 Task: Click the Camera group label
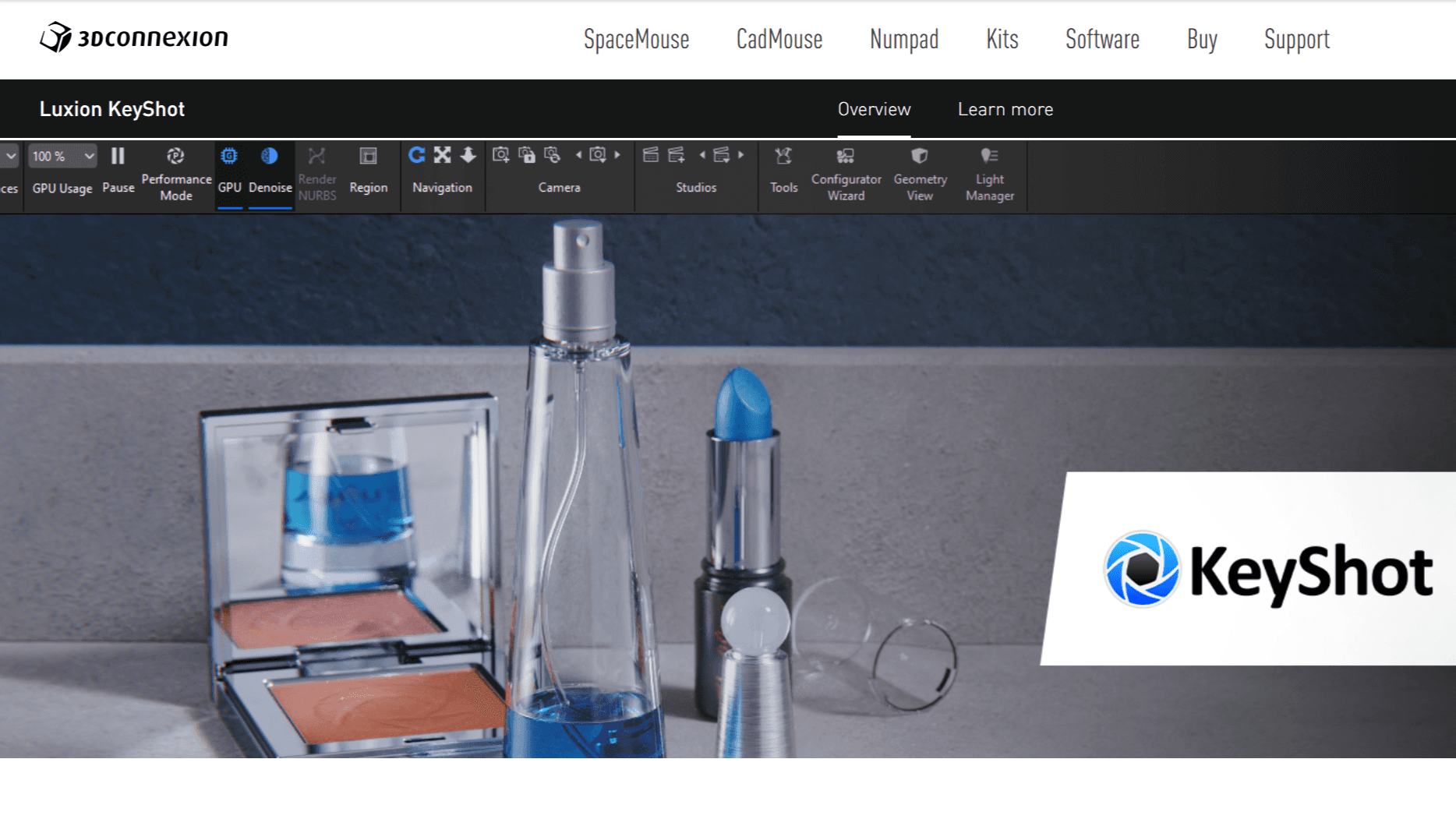click(x=559, y=187)
